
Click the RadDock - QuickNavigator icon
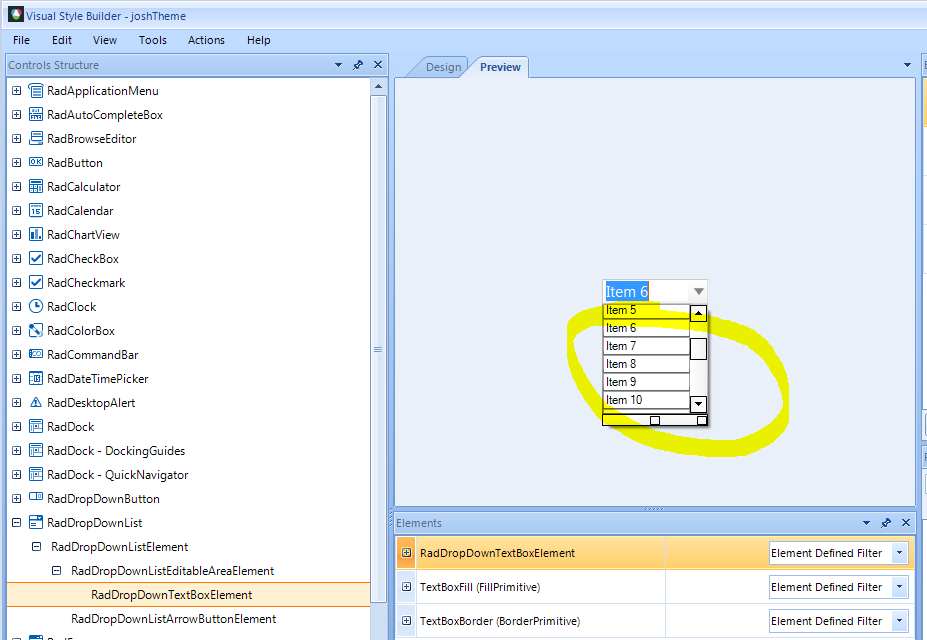[36, 475]
